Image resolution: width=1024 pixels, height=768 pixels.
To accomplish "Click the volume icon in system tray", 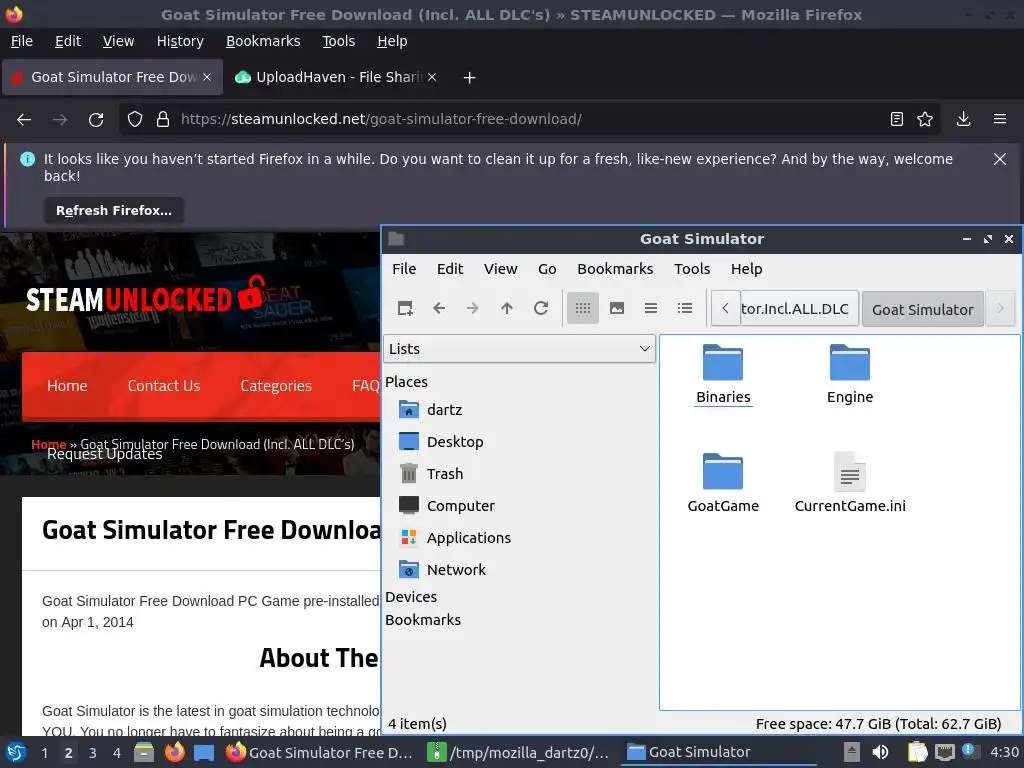I will (x=880, y=753).
